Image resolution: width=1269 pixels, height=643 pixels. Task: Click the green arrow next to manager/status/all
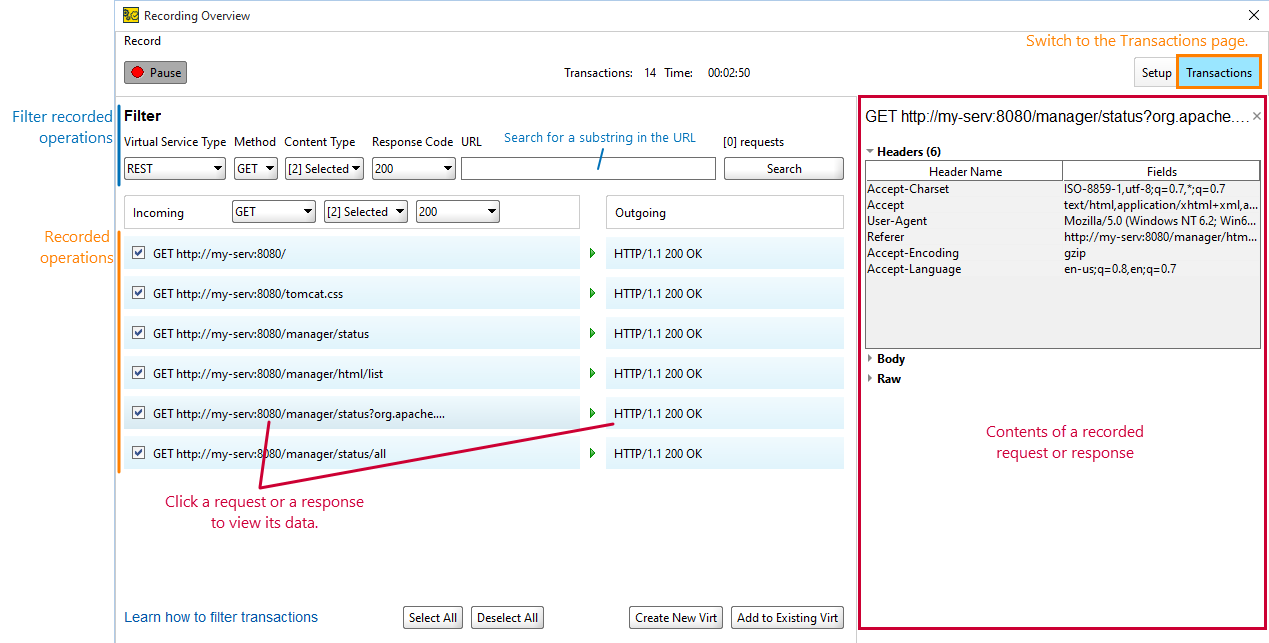point(592,453)
